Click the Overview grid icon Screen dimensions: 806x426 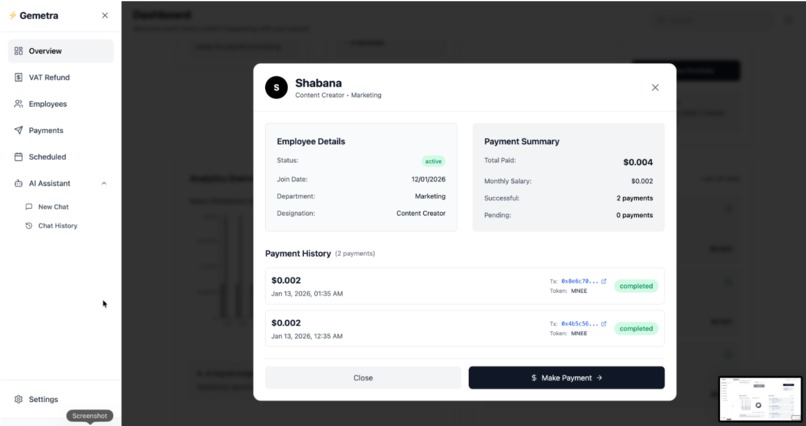(x=19, y=51)
